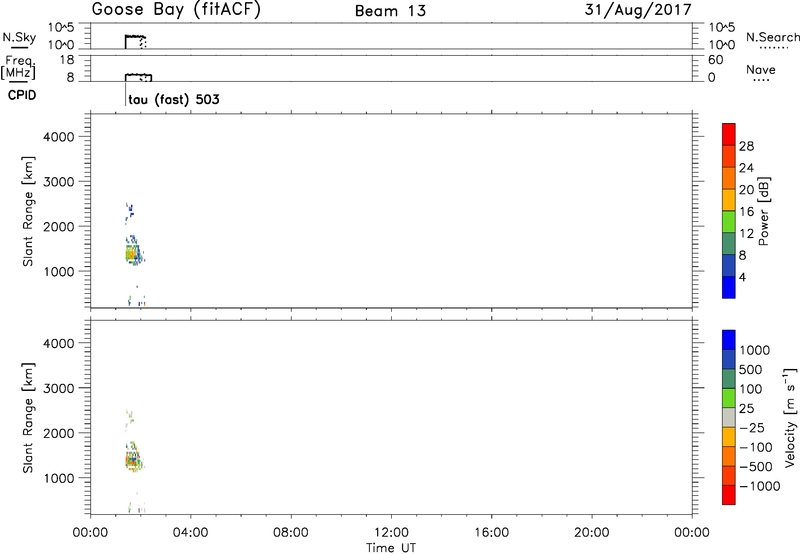Click the '16:00' time axis label
Viewport: 800px width, 554px height.
click(491, 533)
